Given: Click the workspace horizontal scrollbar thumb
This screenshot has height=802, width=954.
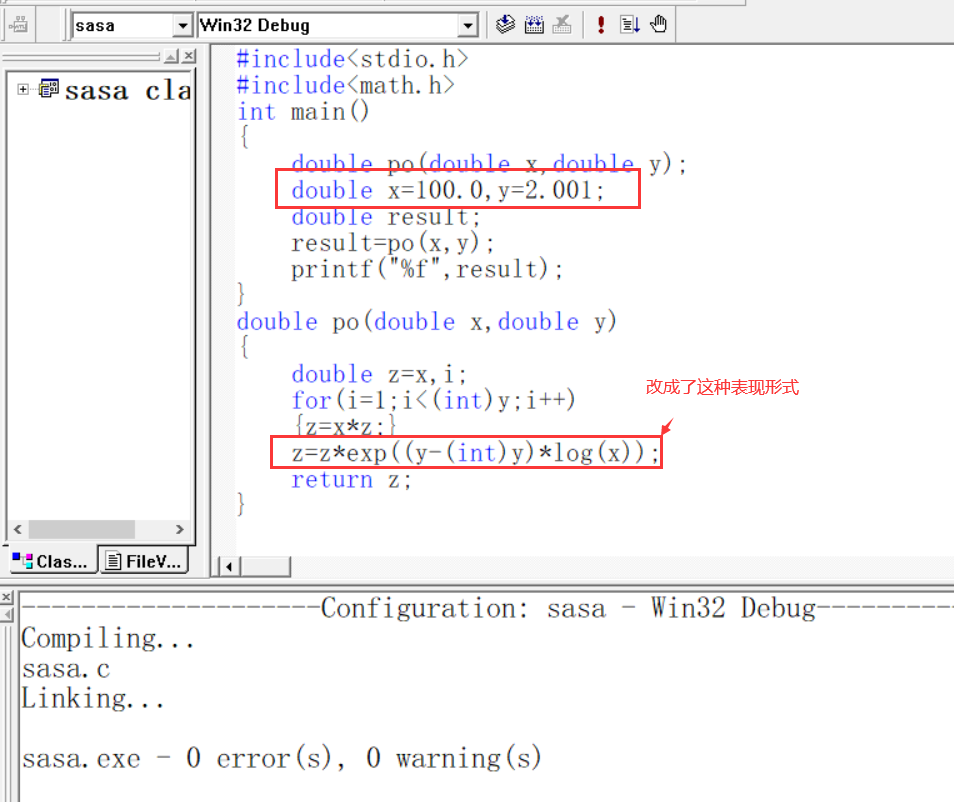Looking at the screenshot, I should pyautogui.click(x=82, y=529).
